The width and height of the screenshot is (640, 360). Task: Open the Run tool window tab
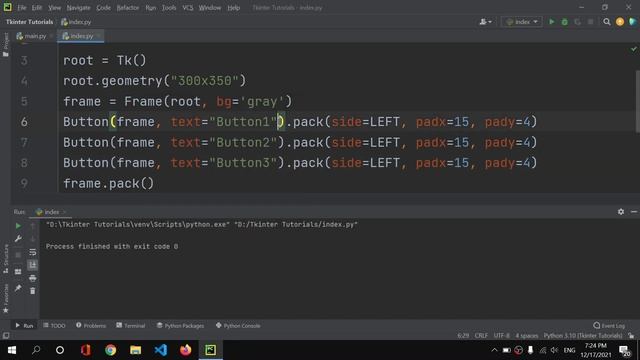(24, 325)
